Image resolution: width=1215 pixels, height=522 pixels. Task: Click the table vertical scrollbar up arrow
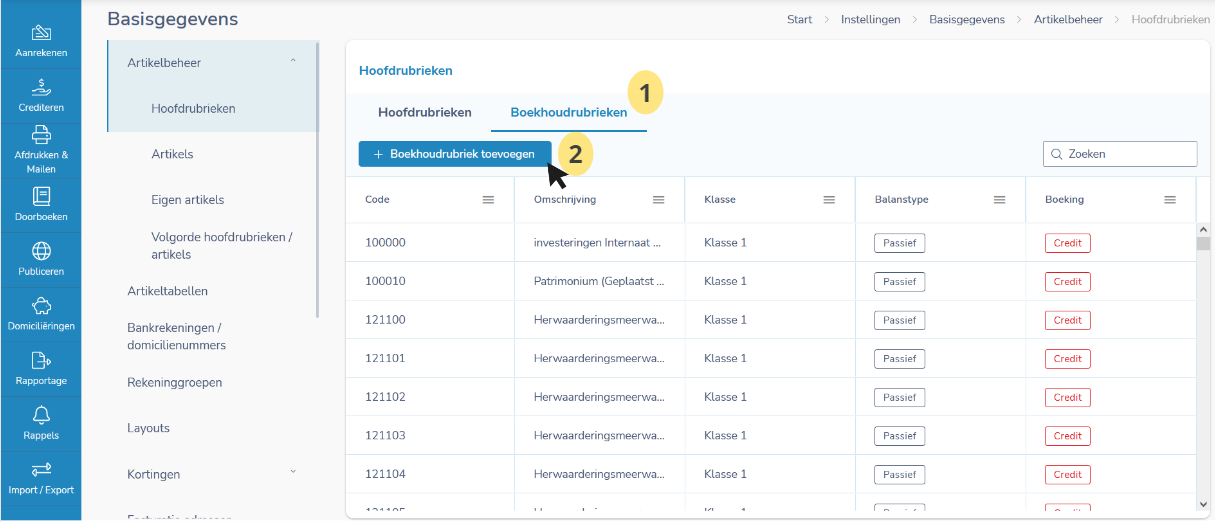point(1203,229)
